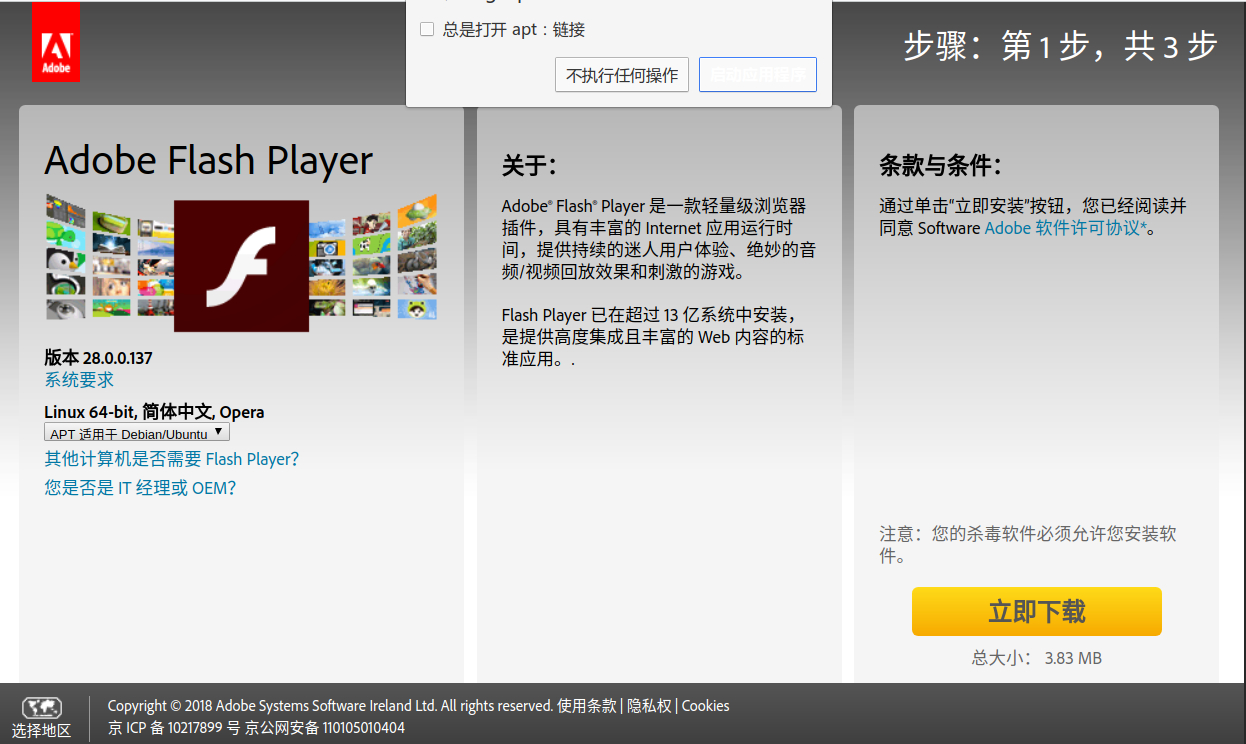
Task: Click the Adobe Flash Player title heading
Action: pos(209,161)
